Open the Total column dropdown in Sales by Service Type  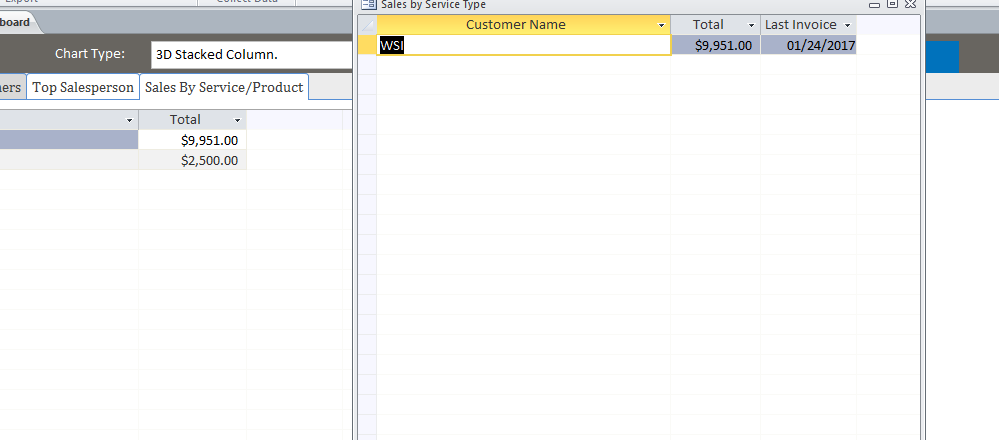tap(752, 25)
